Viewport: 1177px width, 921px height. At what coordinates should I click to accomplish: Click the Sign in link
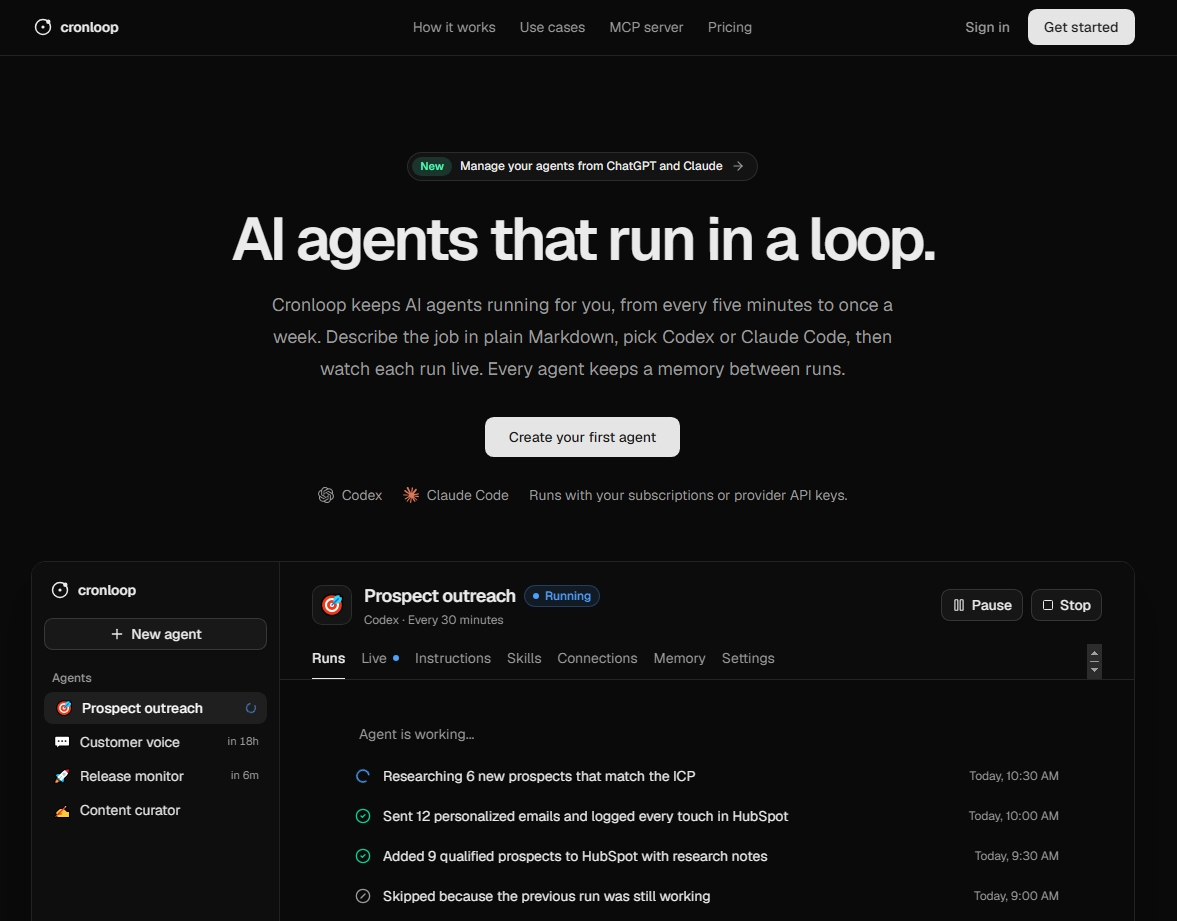987,27
